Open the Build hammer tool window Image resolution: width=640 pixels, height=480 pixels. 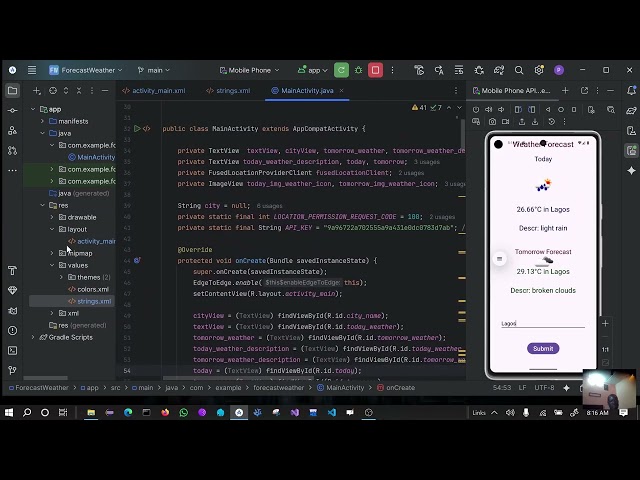coord(12,270)
